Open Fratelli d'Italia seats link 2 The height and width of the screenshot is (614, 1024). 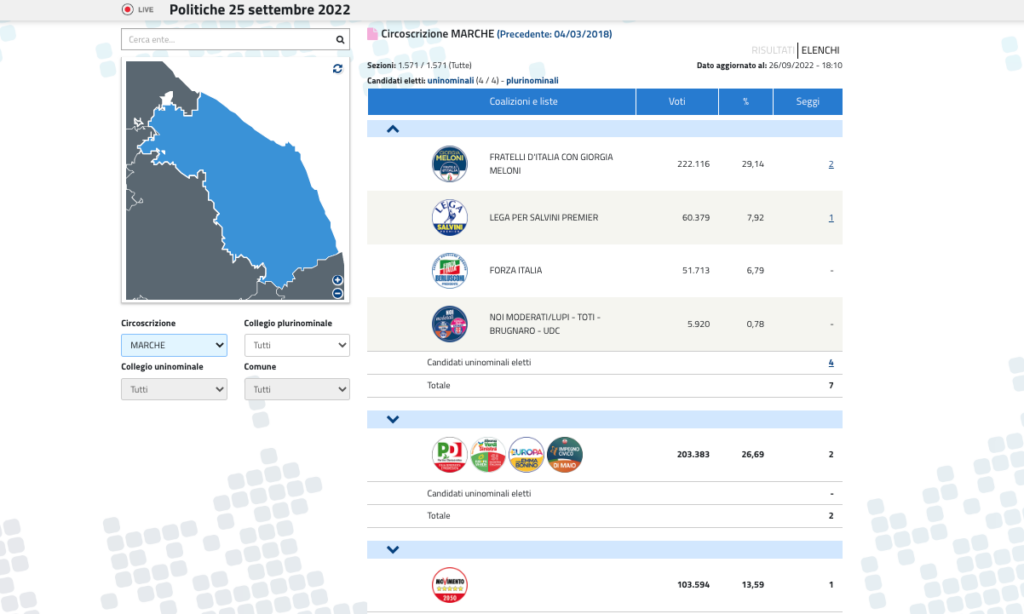click(x=831, y=164)
